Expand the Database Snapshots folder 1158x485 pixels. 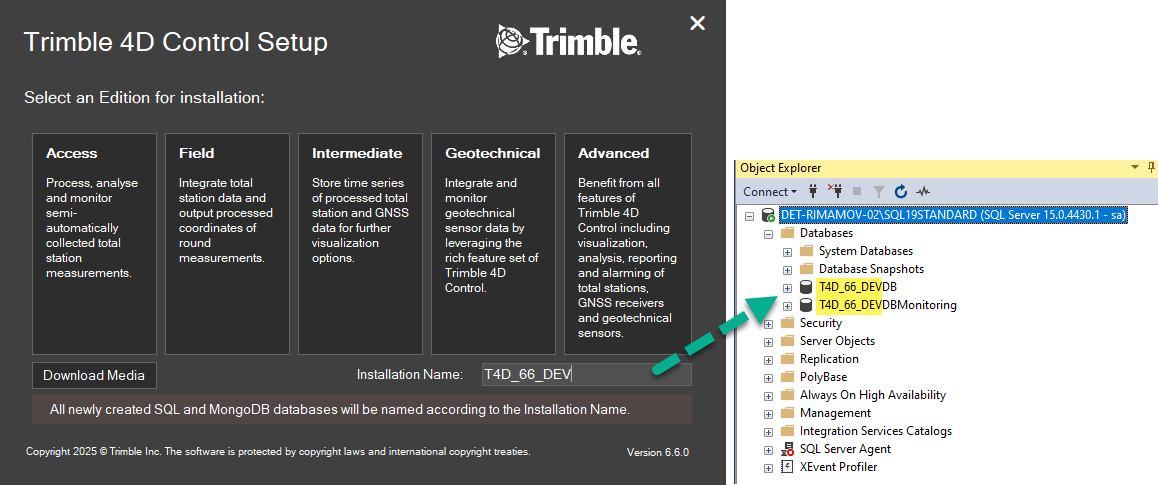[787, 269]
